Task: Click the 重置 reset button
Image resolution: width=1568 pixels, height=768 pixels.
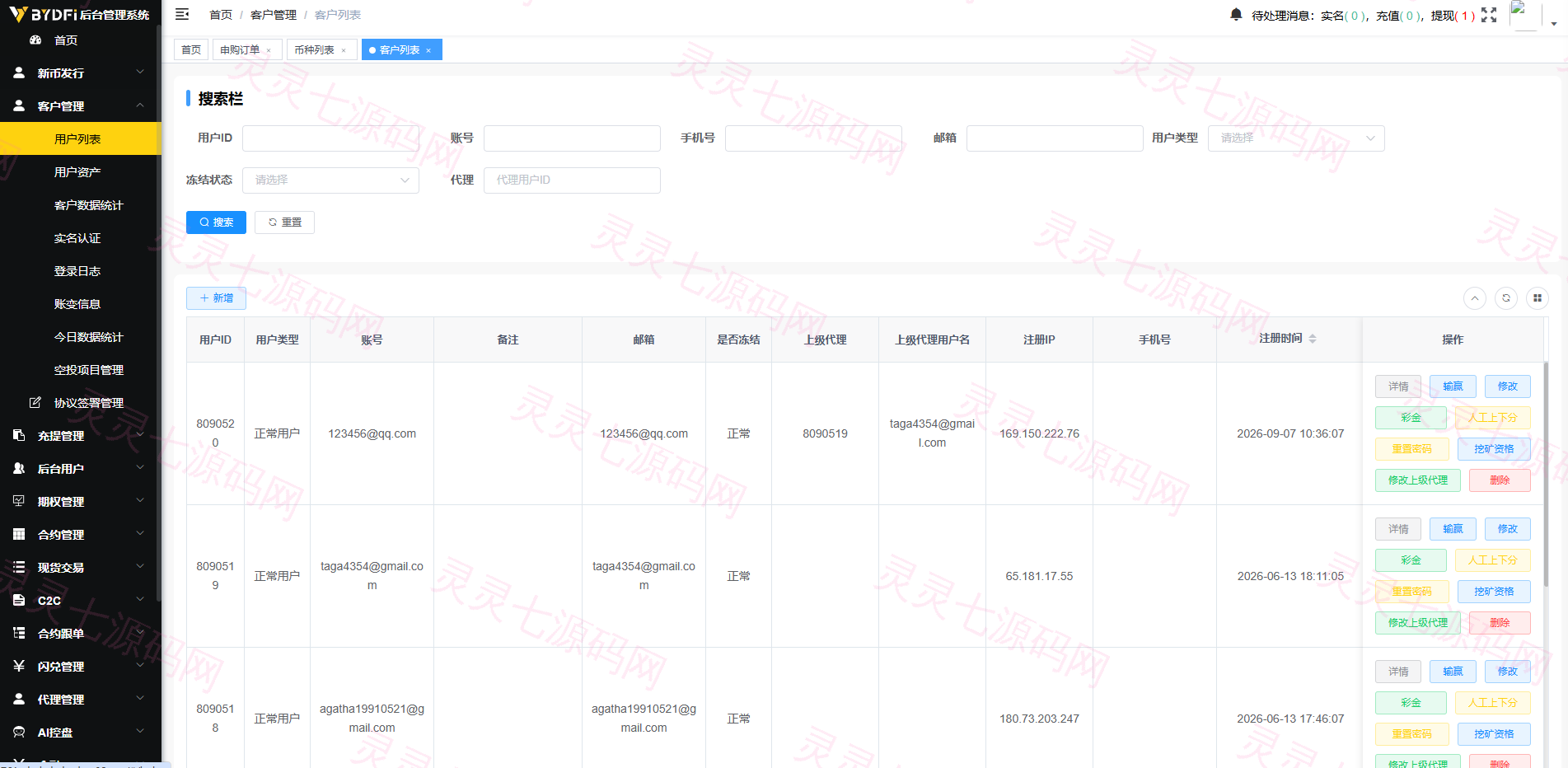Action: [284, 222]
